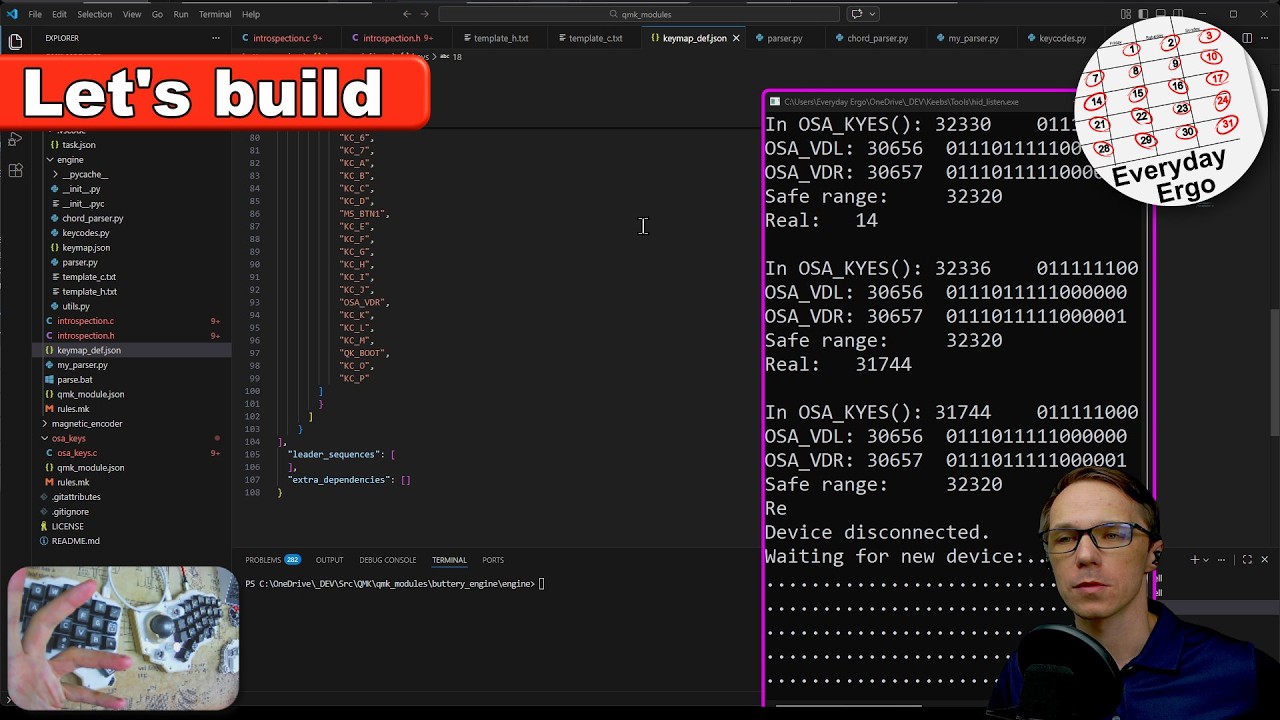Open the Copilot chat icon in title bar
Screen dimensions: 1280x720
(x=856, y=14)
